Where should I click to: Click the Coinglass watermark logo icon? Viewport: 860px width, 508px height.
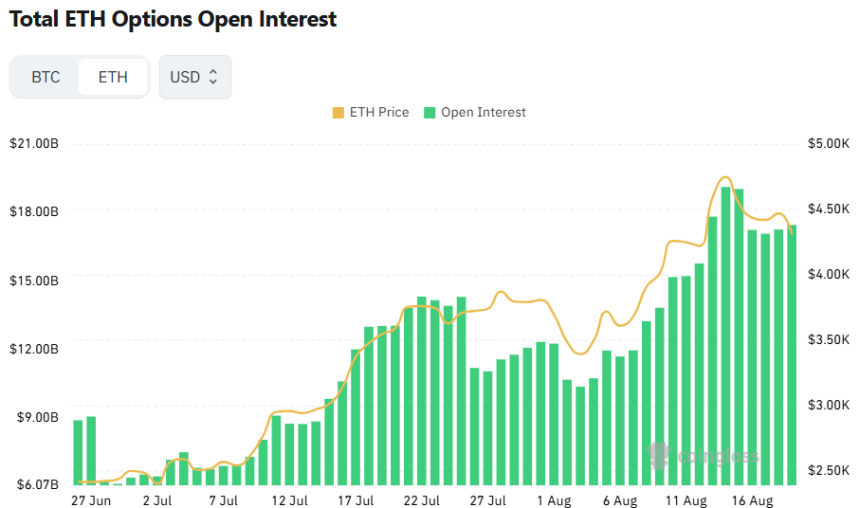coord(658,456)
